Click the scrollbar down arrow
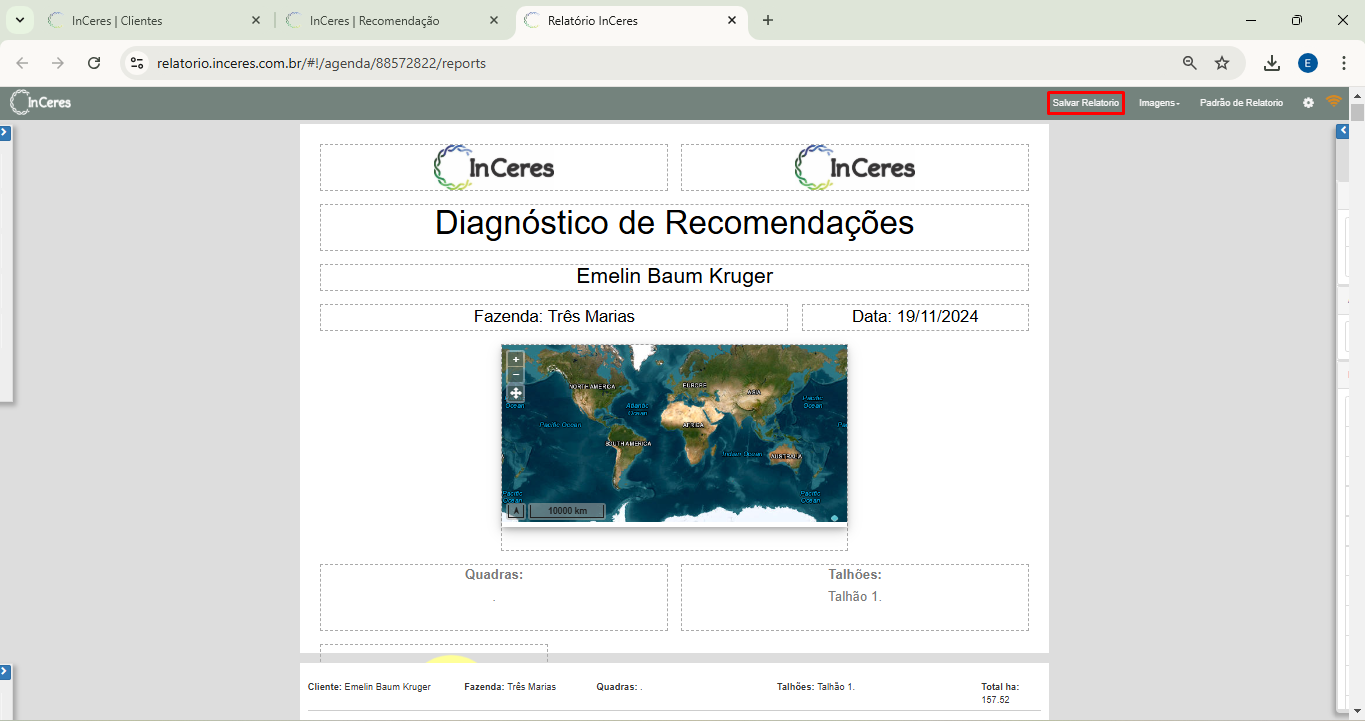The height and width of the screenshot is (721, 1365). (1357, 713)
